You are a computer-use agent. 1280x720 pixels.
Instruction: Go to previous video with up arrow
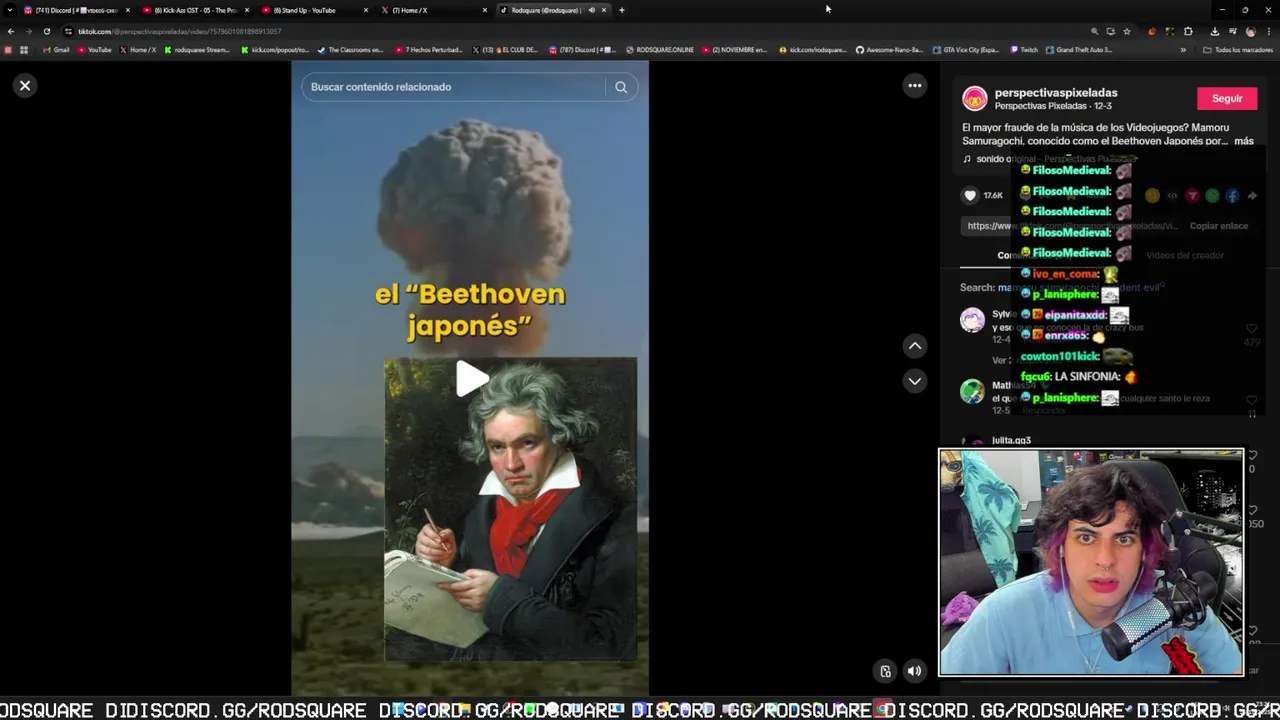(x=914, y=346)
